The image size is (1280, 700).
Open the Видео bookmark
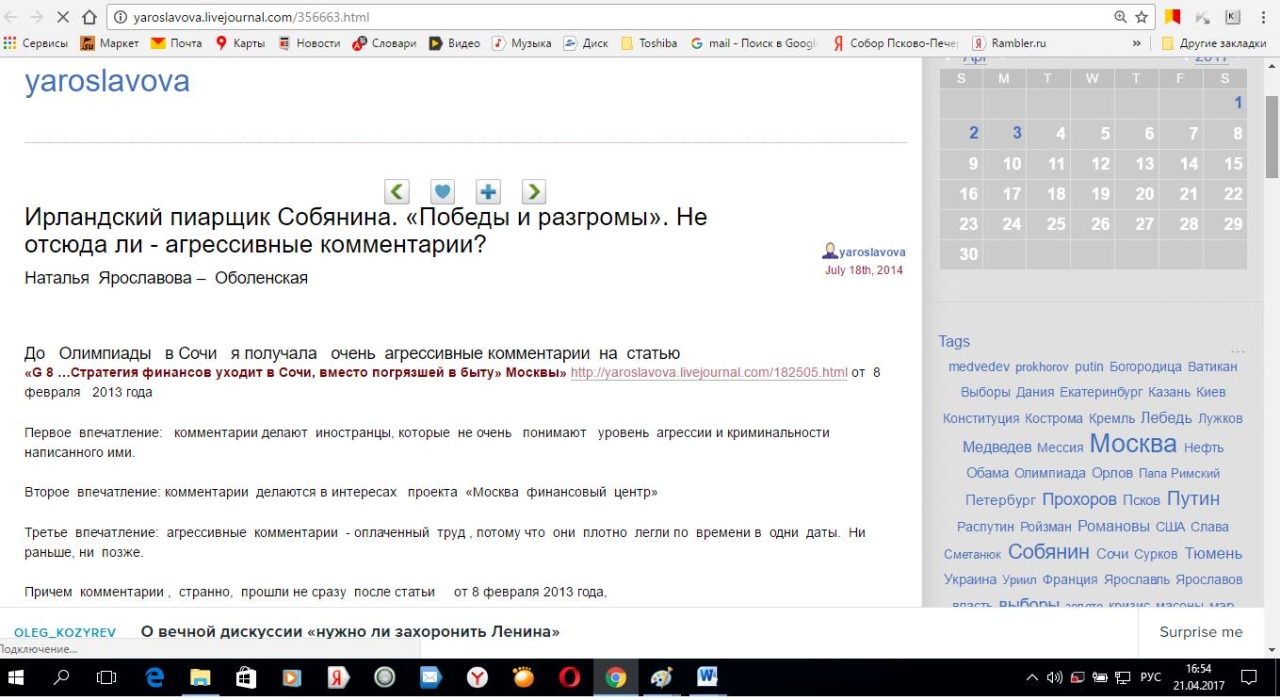tap(455, 43)
